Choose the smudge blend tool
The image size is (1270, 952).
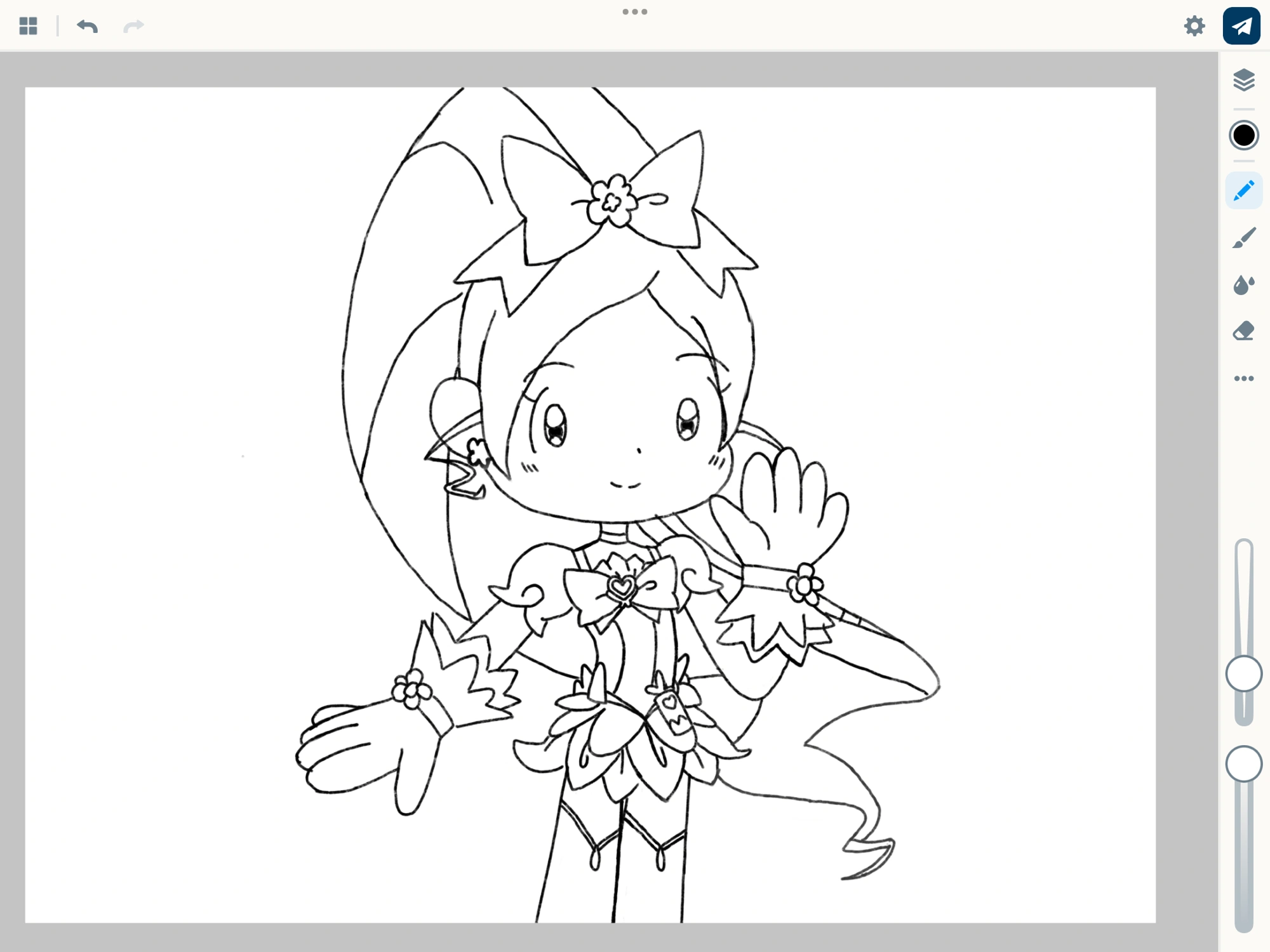[x=1243, y=285]
